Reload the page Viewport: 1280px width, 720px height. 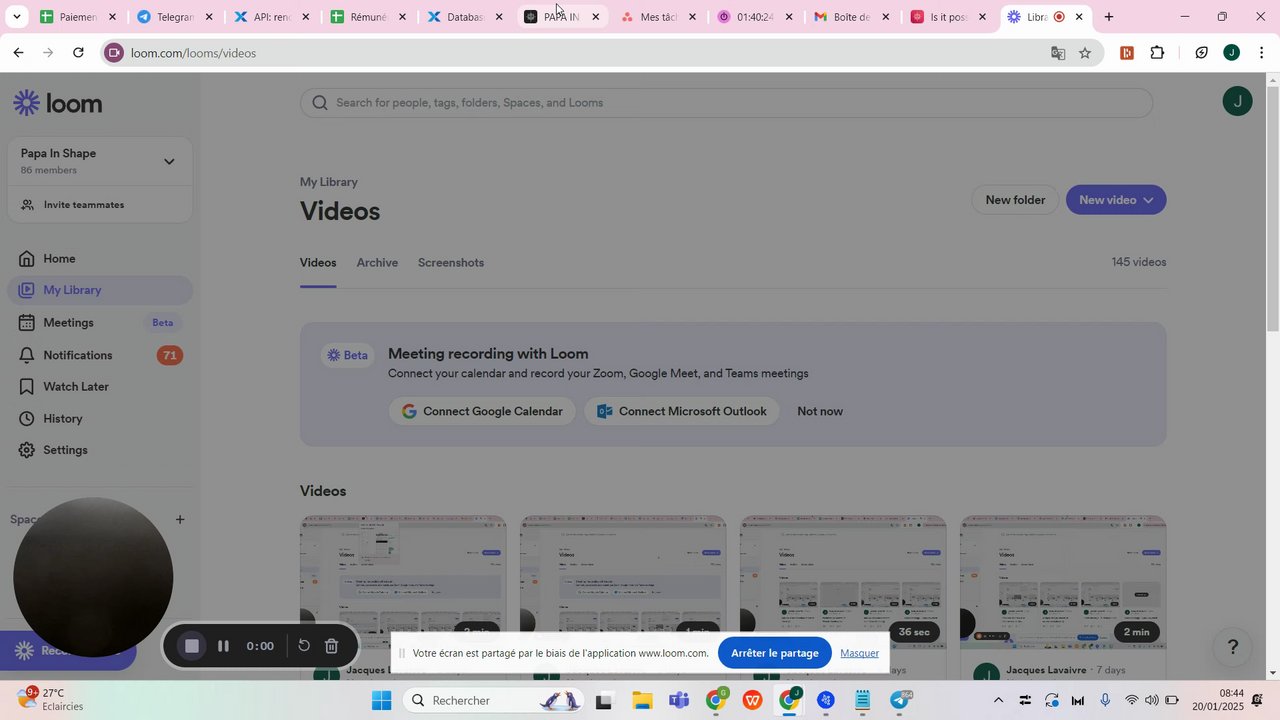(78, 53)
